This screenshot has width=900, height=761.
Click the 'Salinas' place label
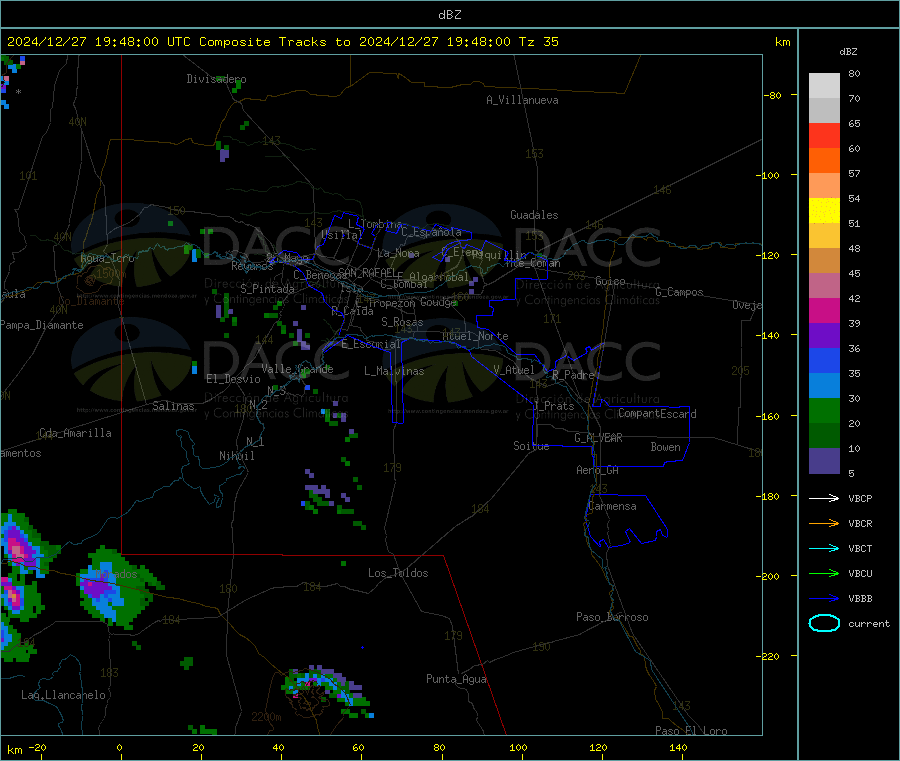coord(173,406)
